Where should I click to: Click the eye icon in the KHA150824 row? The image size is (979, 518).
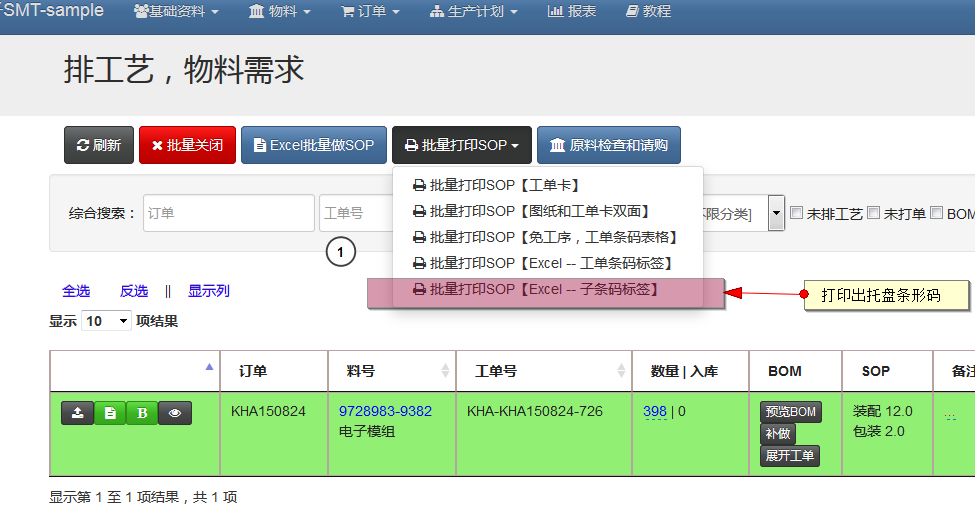175,413
